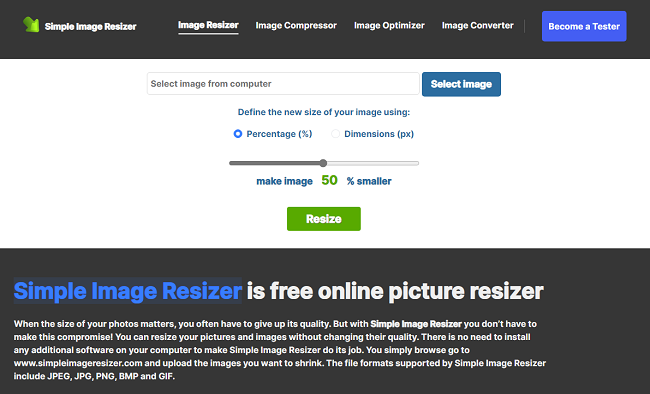Click the light right portion of the size slider
Image resolution: width=650 pixels, height=394 pixels.
pos(373,163)
